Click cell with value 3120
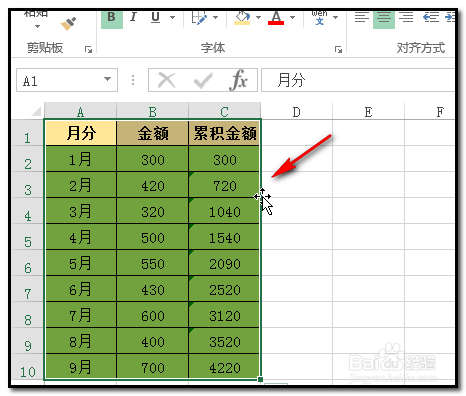The width and height of the screenshot is (466, 396). tap(224, 315)
